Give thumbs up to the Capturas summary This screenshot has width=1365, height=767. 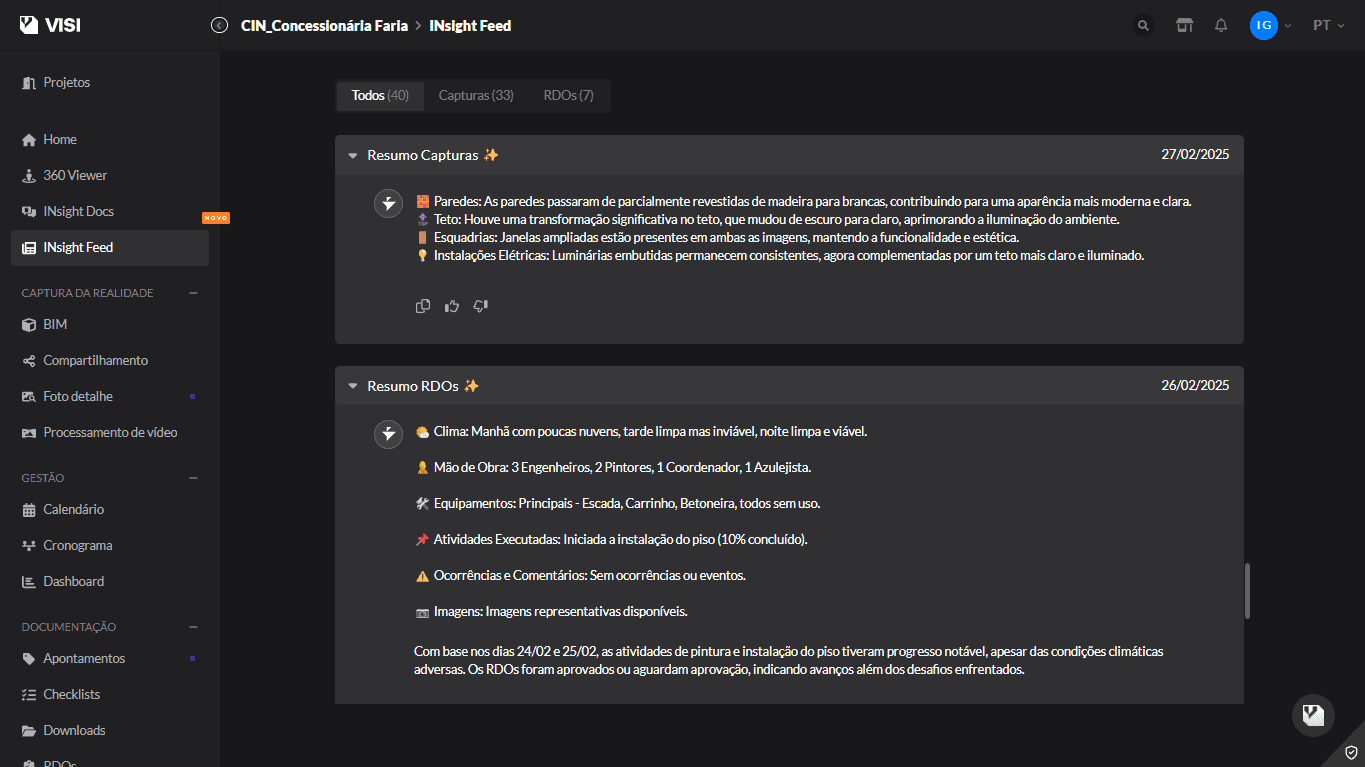click(452, 306)
